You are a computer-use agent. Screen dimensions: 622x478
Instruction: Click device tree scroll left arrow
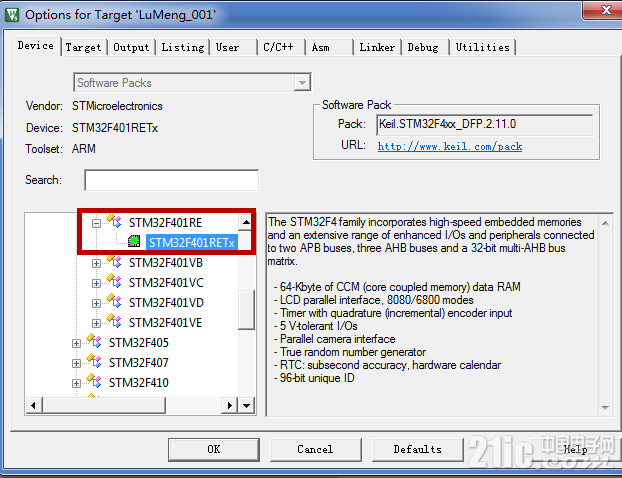[x=34, y=405]
